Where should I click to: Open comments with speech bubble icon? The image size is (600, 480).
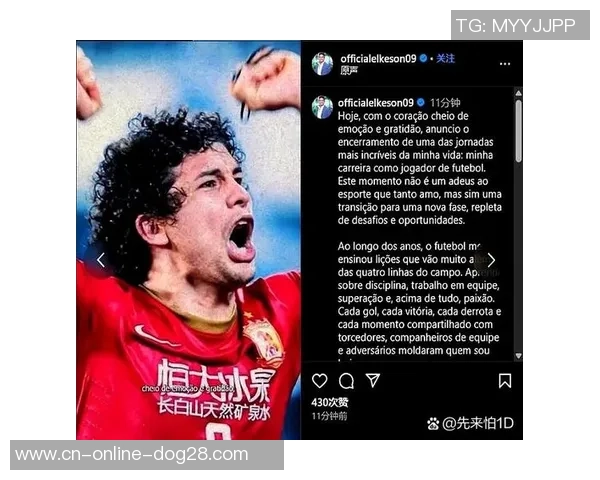click(346, 381)
